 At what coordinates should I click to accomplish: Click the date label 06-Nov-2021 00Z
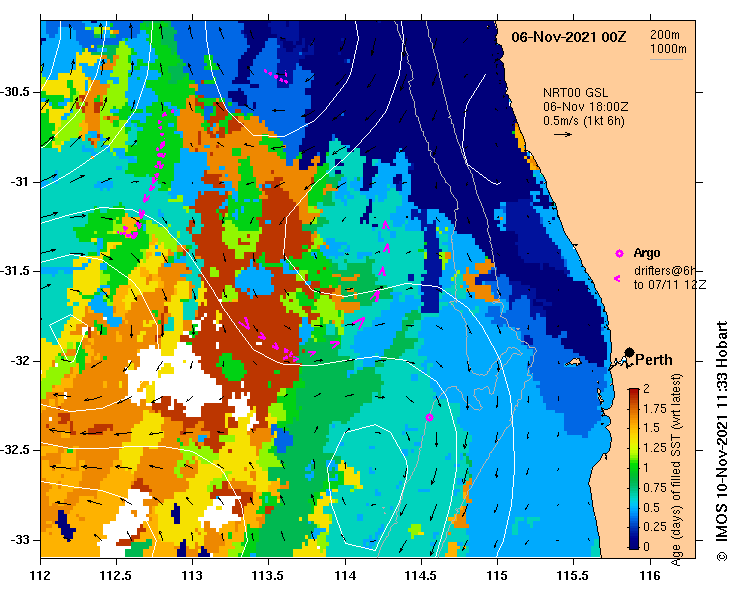(569, 37)
